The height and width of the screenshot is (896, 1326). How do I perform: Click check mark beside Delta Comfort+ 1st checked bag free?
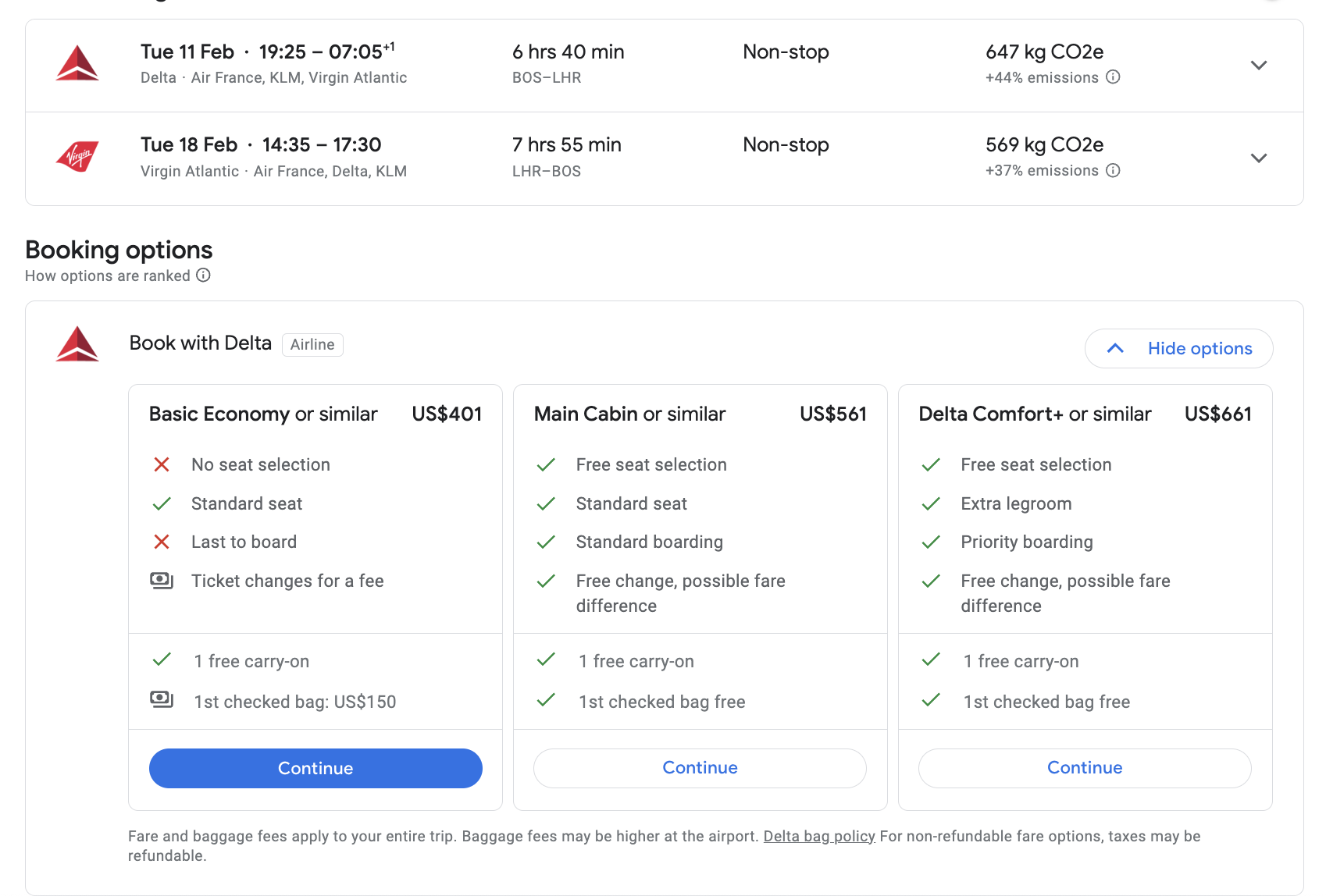point(931,699)
